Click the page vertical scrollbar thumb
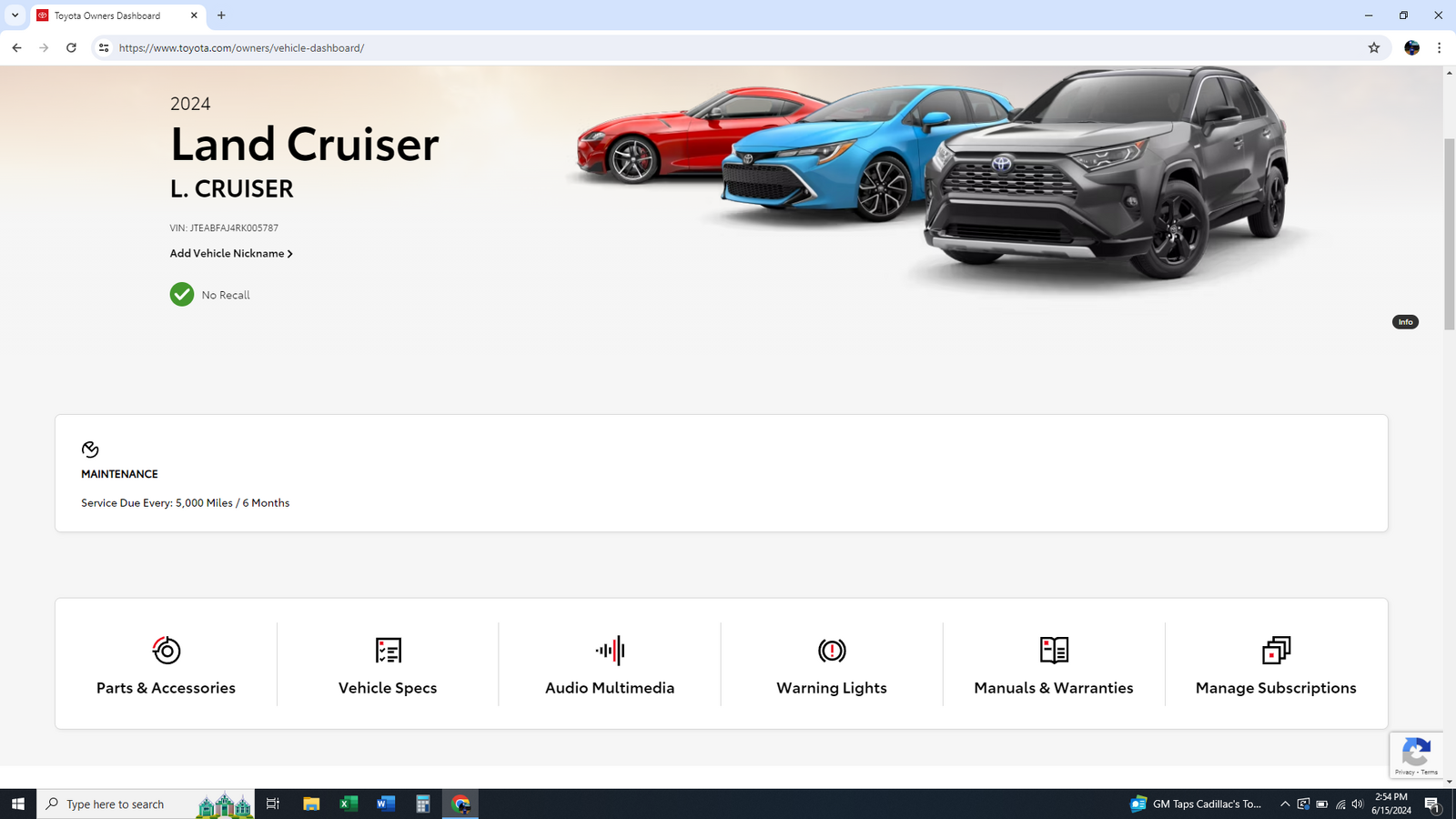1456x819 pixels. [x=1450, y=234]
